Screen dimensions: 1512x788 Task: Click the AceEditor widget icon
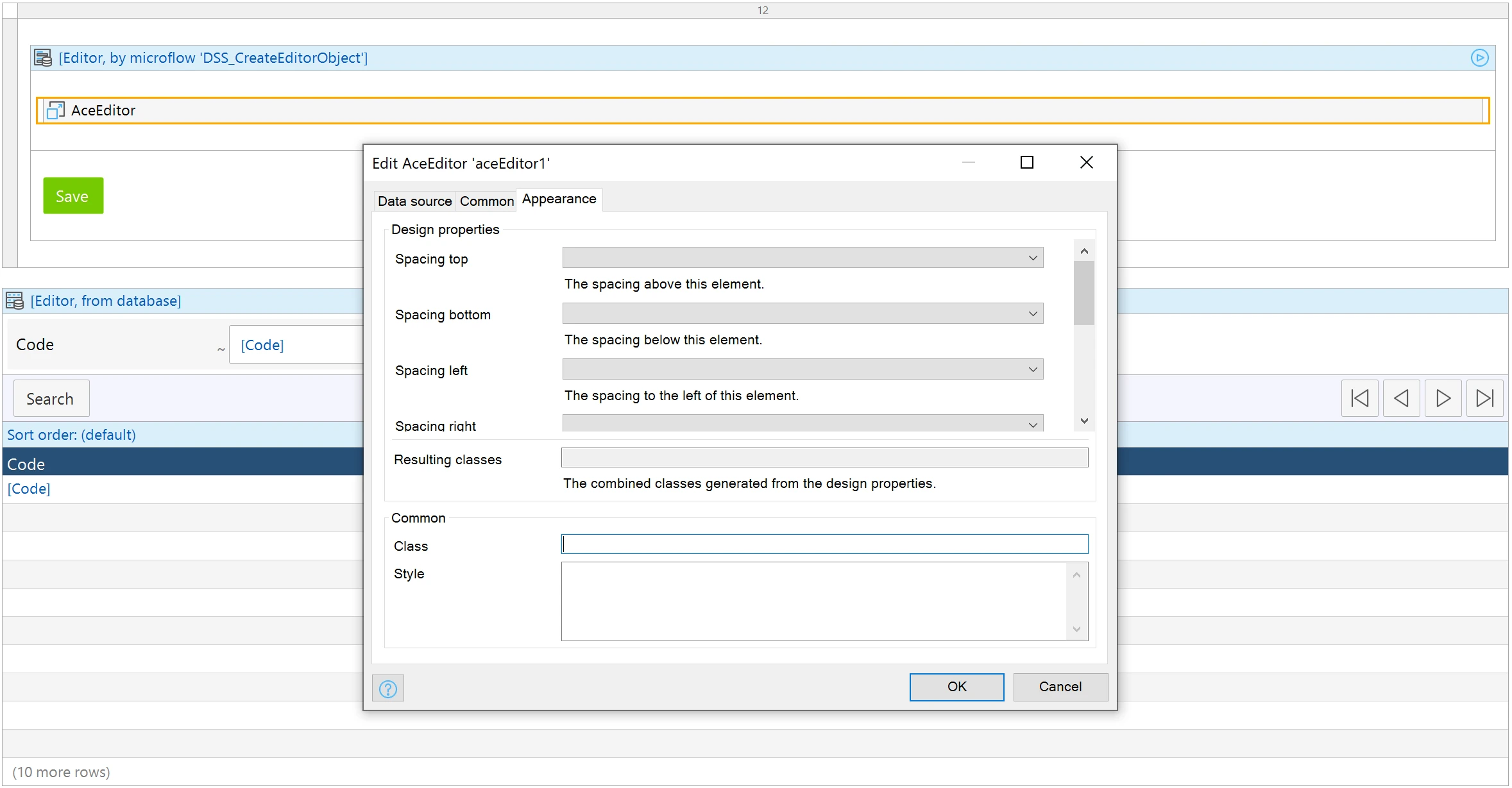[x=56, y=110]
